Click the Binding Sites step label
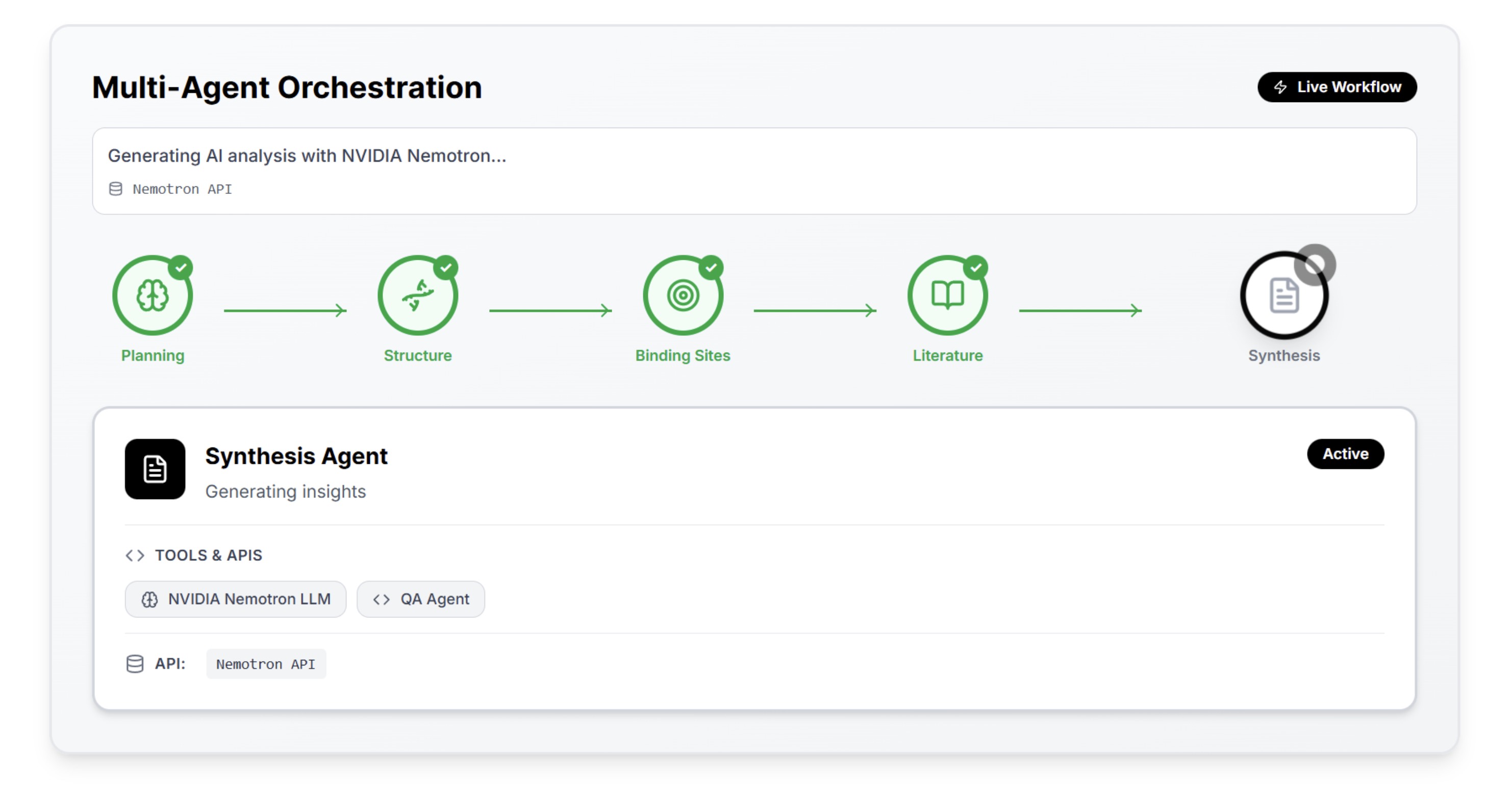The height and width of the screenshot is (797, 1512). [683, 356]
